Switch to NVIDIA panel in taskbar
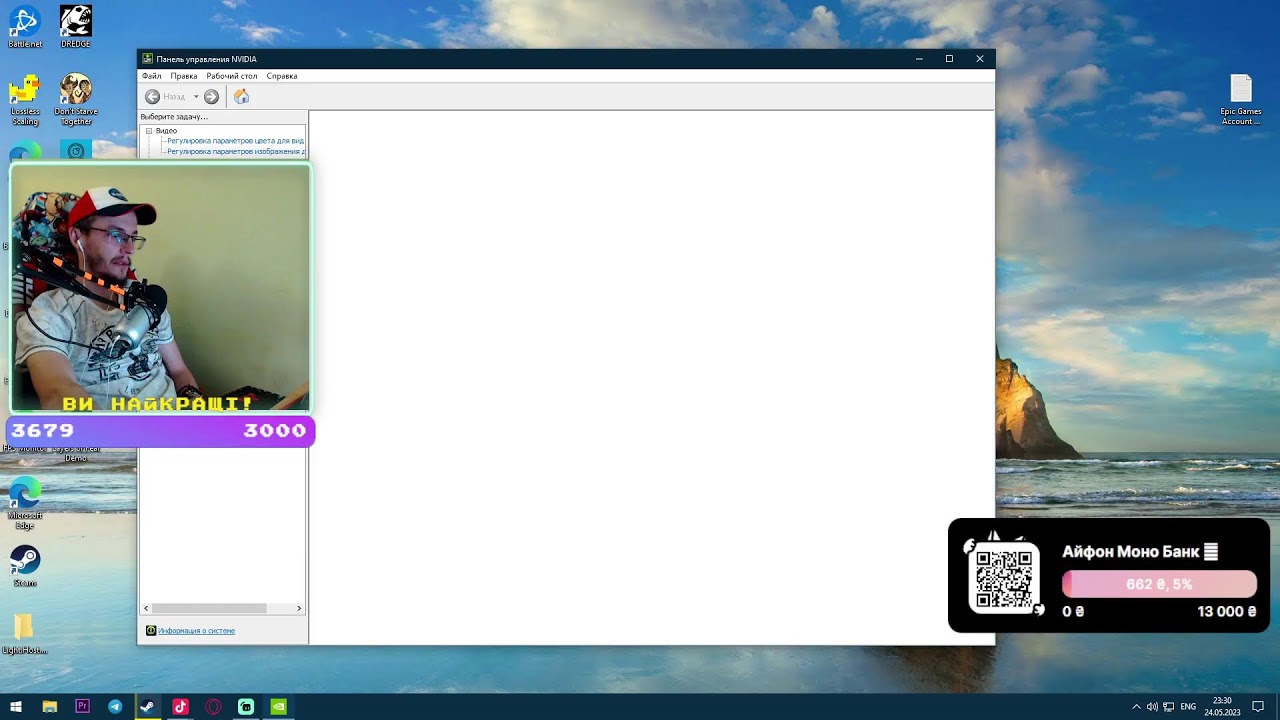Image resolution: width=1280 pixels, height=720 pixels. tap(279, 707)
